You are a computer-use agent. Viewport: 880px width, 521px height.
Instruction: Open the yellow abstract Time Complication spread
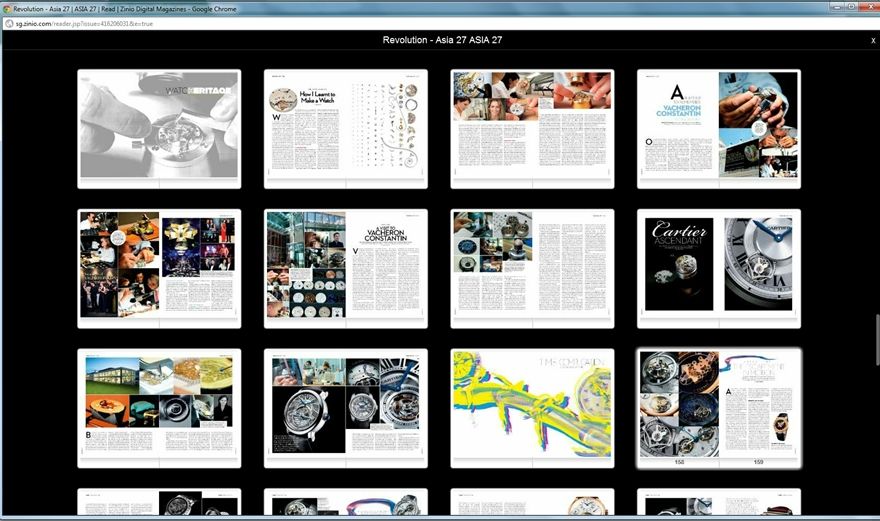[x=532, y=408]
